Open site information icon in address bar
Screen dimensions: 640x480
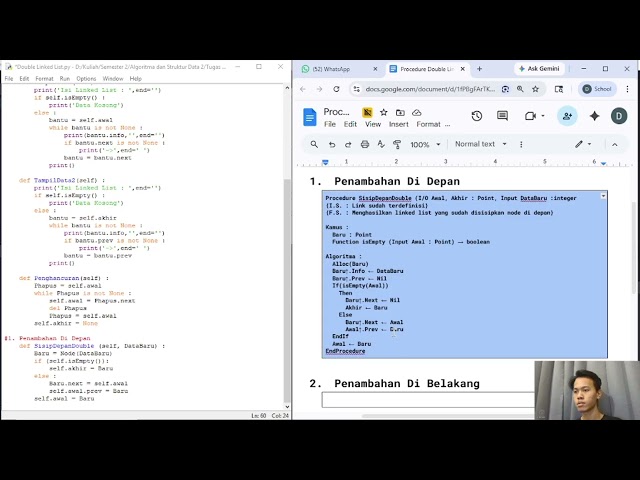357,89
